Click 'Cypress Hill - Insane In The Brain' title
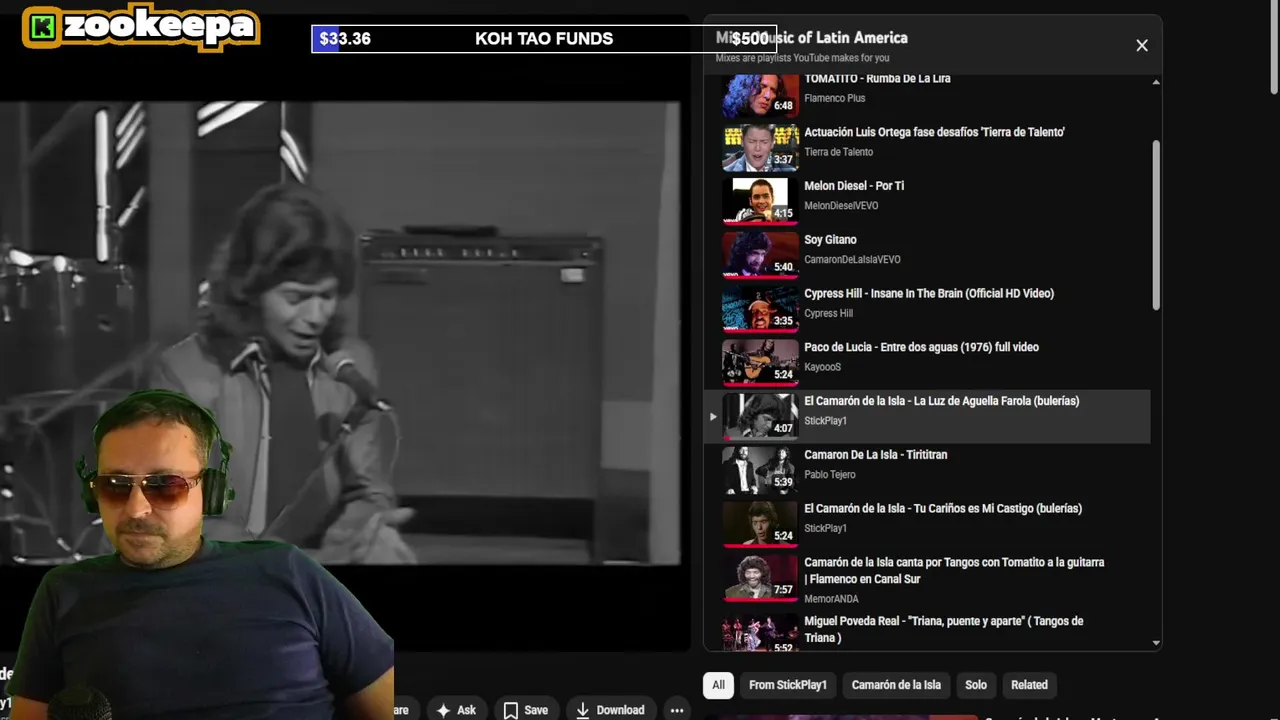The image size is (1280, 720). click(x=929, y=294)
